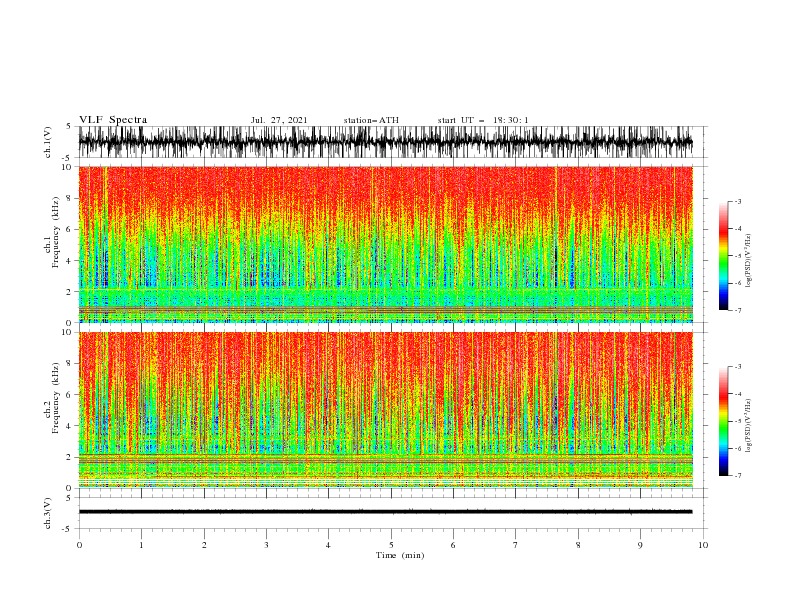The image size is (792, 612).
Task: Click the '-3' tick on lower colorbar
Action: (737, 367)
